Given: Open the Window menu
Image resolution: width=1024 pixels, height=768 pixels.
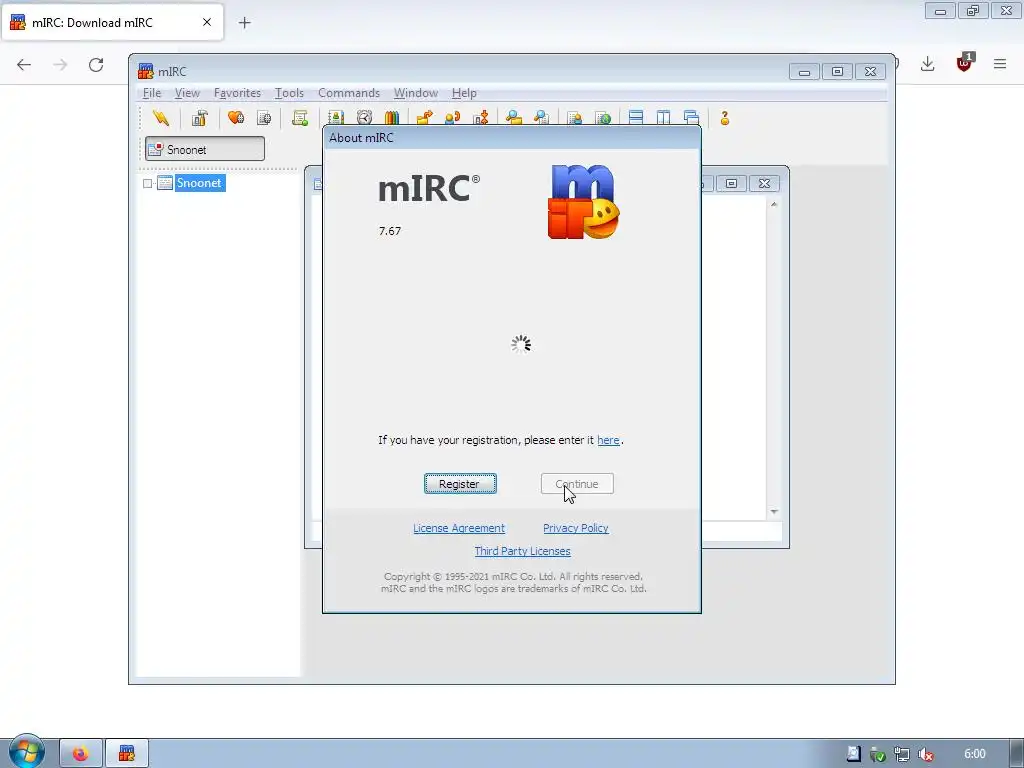Looking at the screenshot, I should [x=415, y=93].
